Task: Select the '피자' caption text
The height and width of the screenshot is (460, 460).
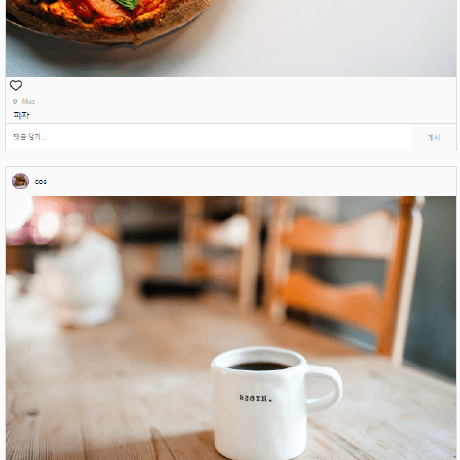Action: pos(21,115)
